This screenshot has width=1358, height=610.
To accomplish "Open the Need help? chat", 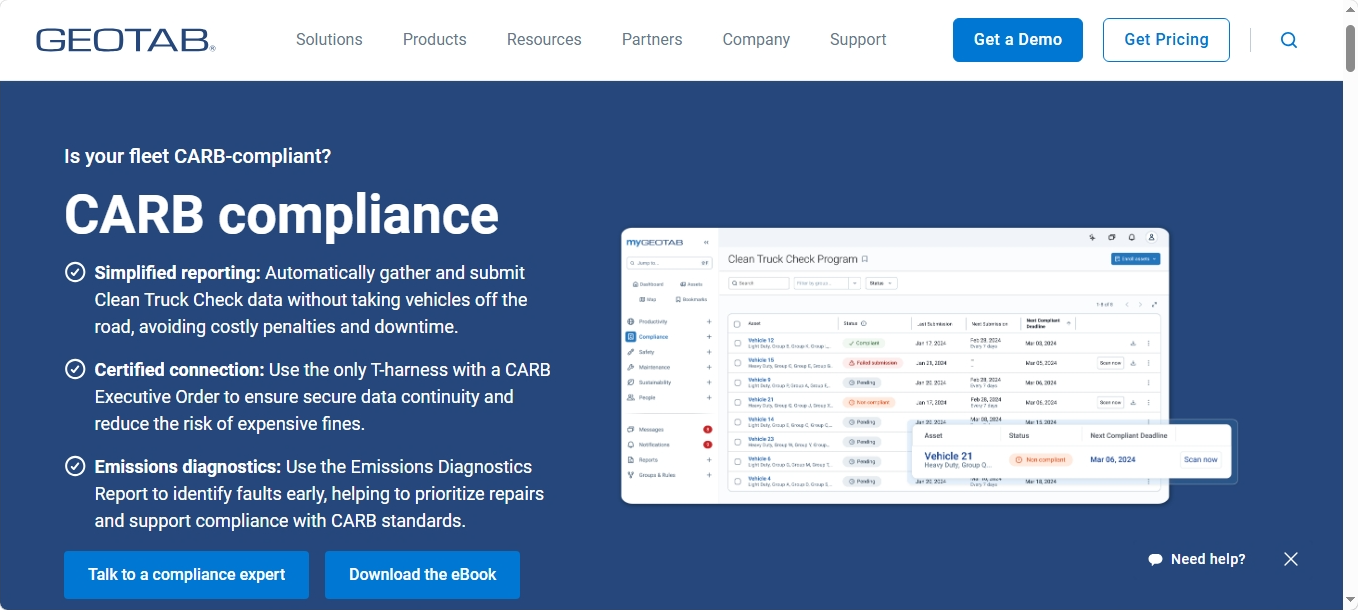I will (1197, 559).
